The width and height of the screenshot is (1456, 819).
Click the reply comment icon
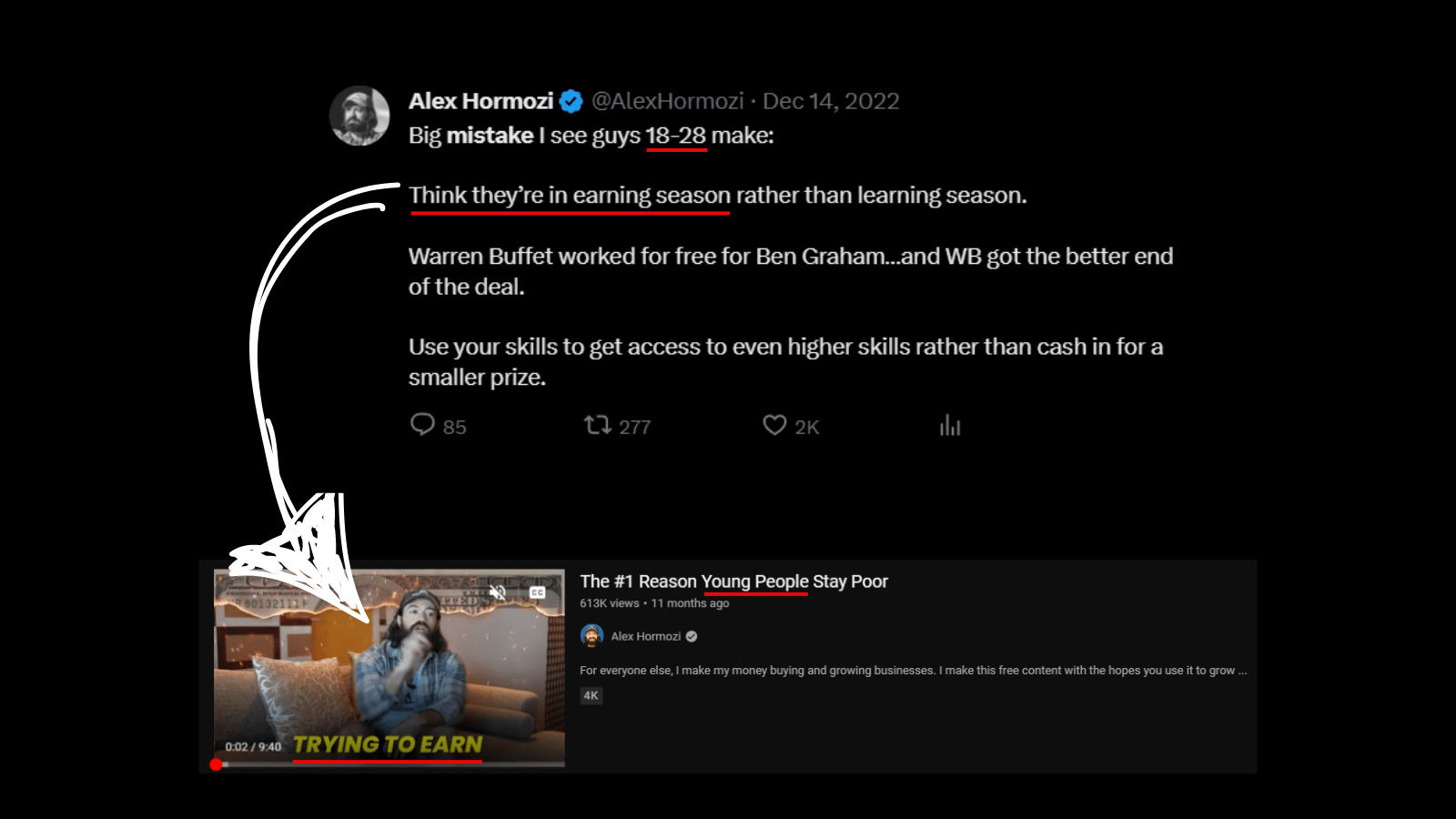coord(422,425)
